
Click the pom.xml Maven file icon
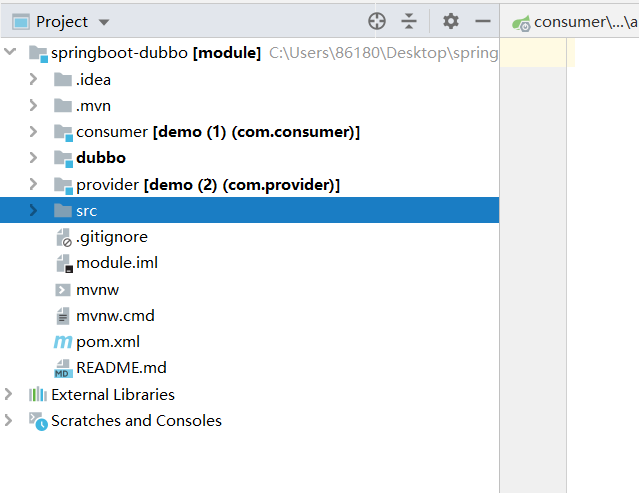(63, 342)
